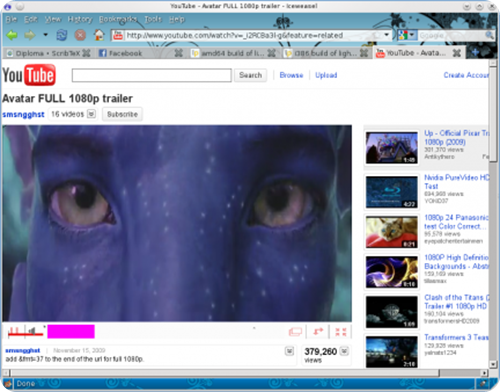Click the Avatar video player frame
Screen dimensions: 500x392
click(x=177, y=223)
